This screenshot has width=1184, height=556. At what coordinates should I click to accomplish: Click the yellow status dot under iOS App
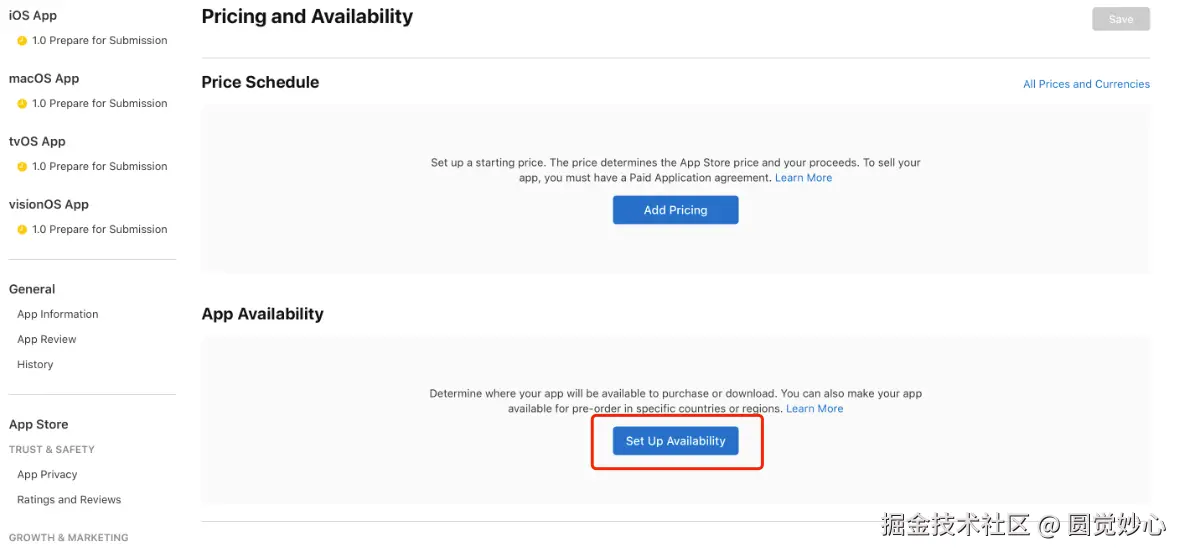(22, 41)
